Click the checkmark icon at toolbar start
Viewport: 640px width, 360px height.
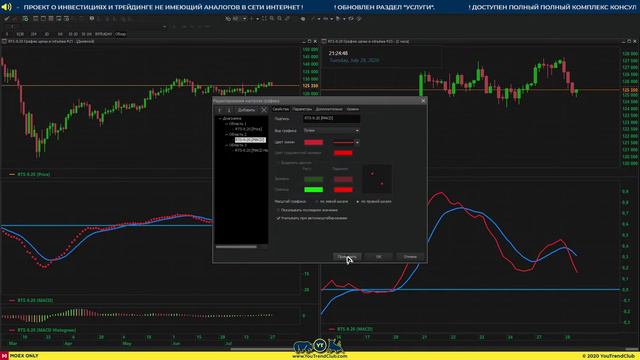[x=7, y=19]
